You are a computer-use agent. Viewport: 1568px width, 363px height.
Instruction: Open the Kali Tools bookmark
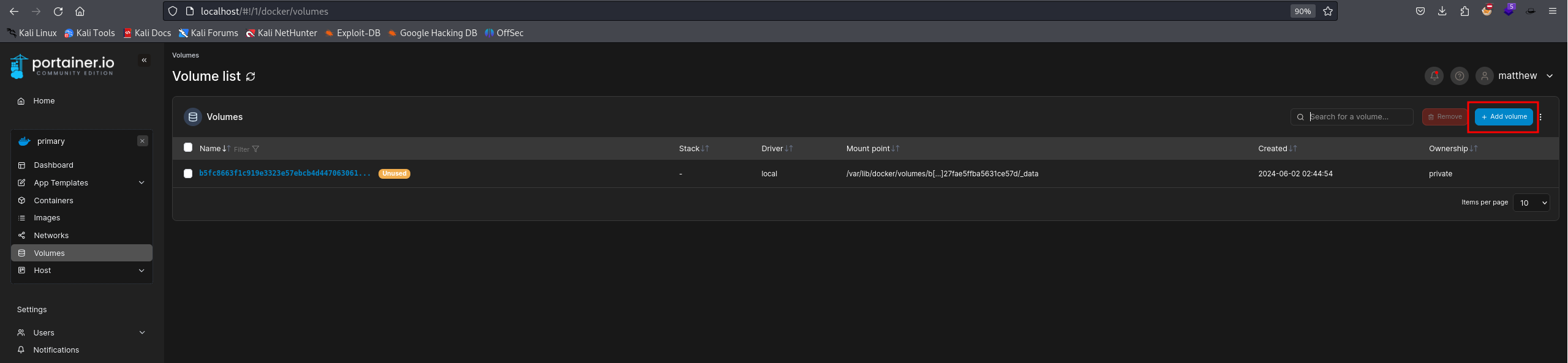89,33
